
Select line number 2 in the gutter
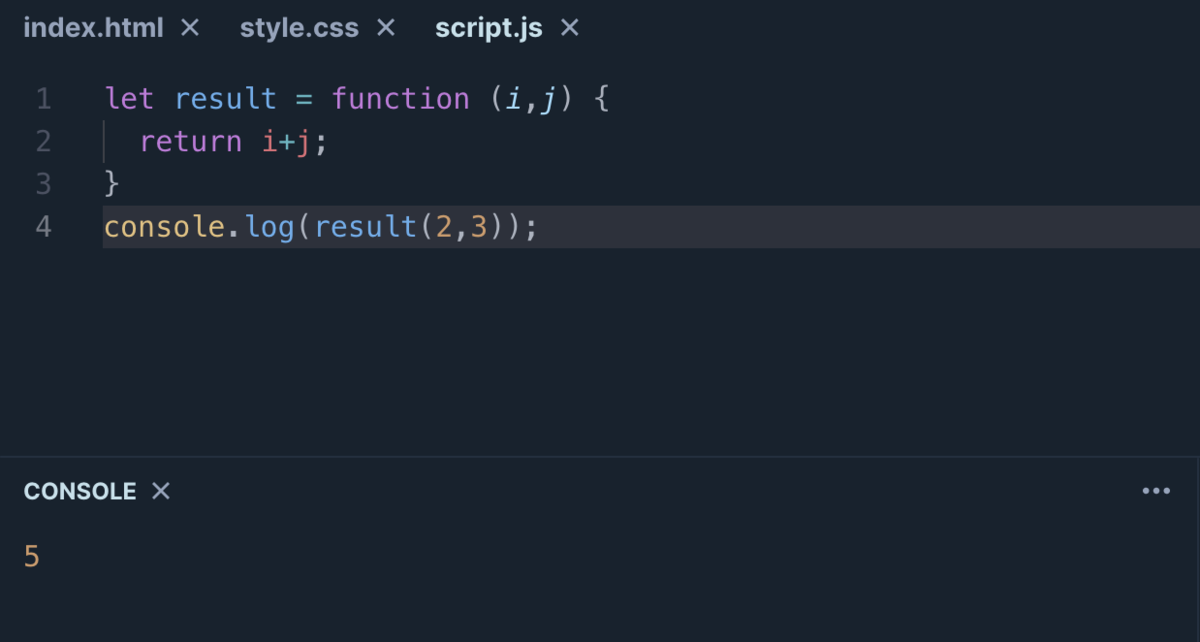[x=43, y=141]
